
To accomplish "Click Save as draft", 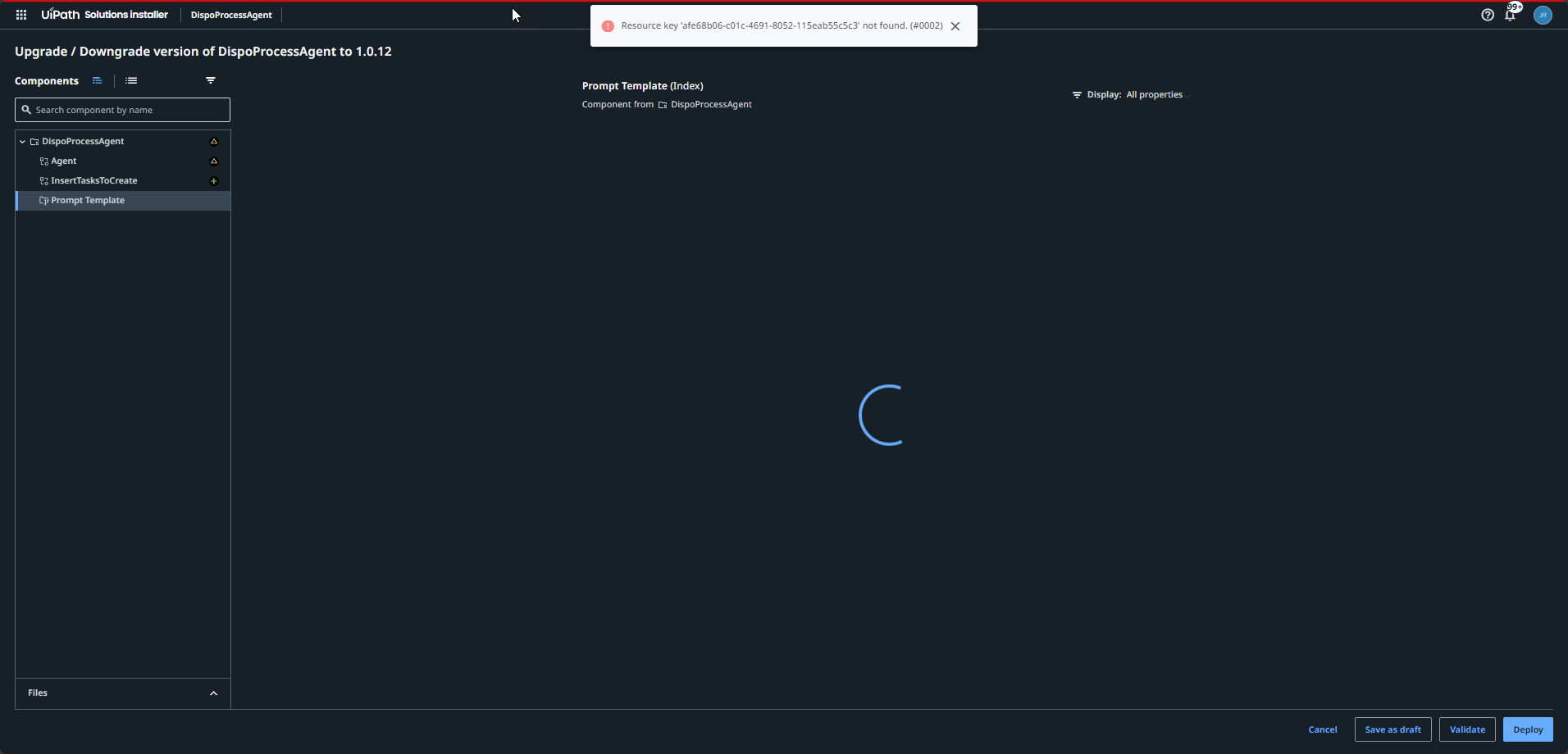I will click(1393, 729).
